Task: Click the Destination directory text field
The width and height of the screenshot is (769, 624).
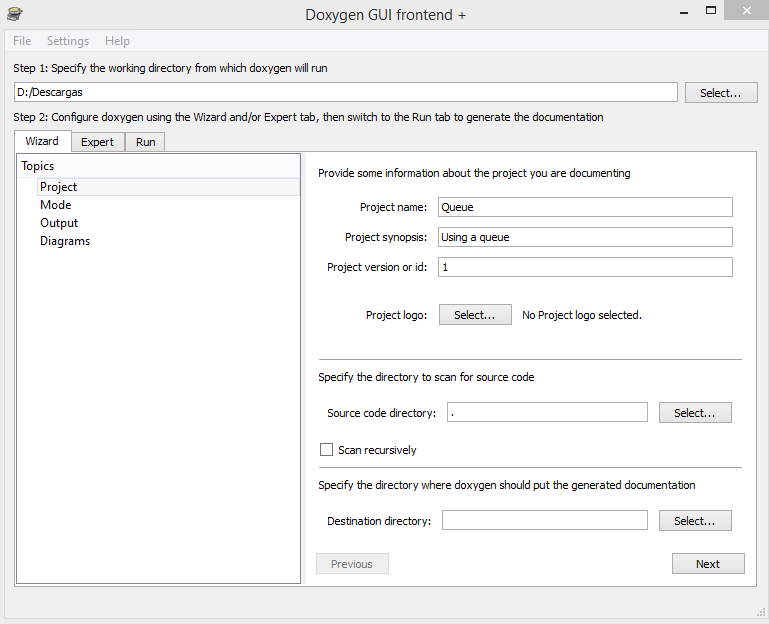Action: [x=544, y=520]
